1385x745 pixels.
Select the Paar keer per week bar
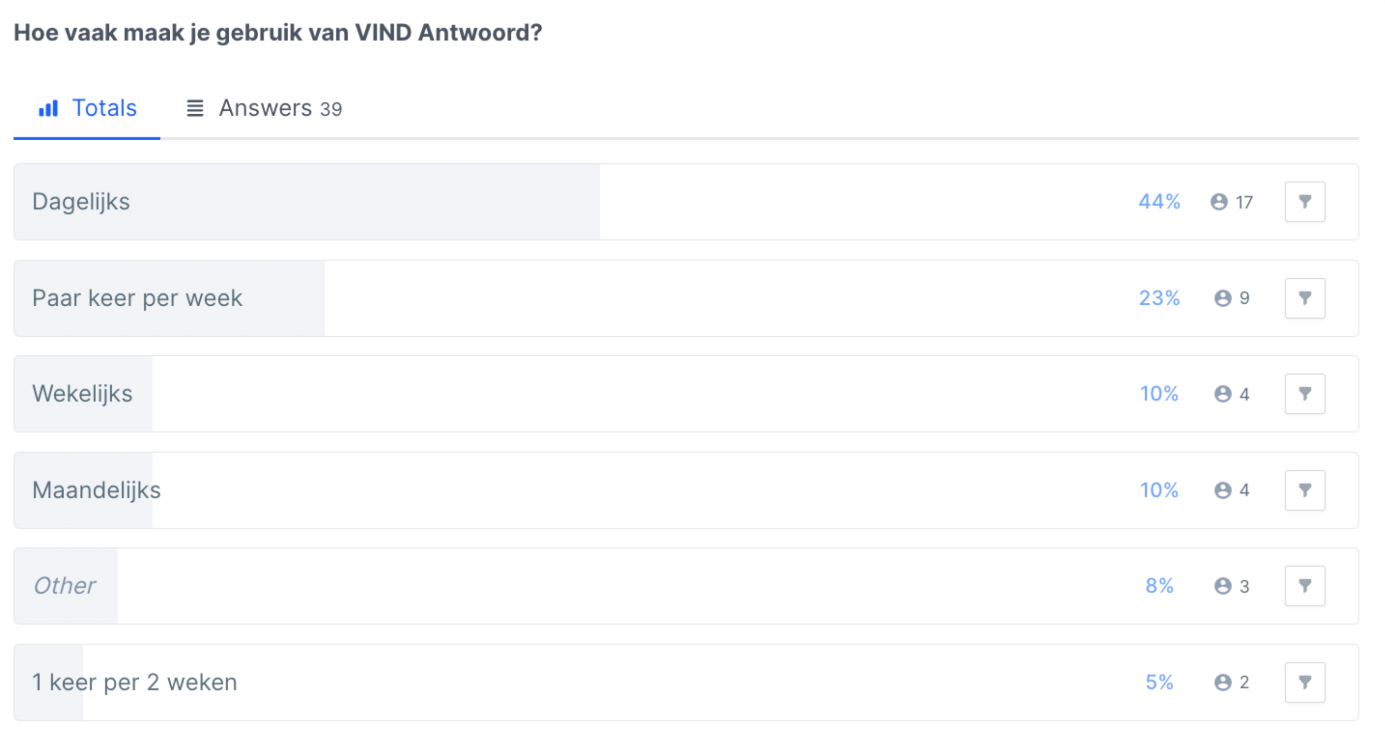point(686,298)
